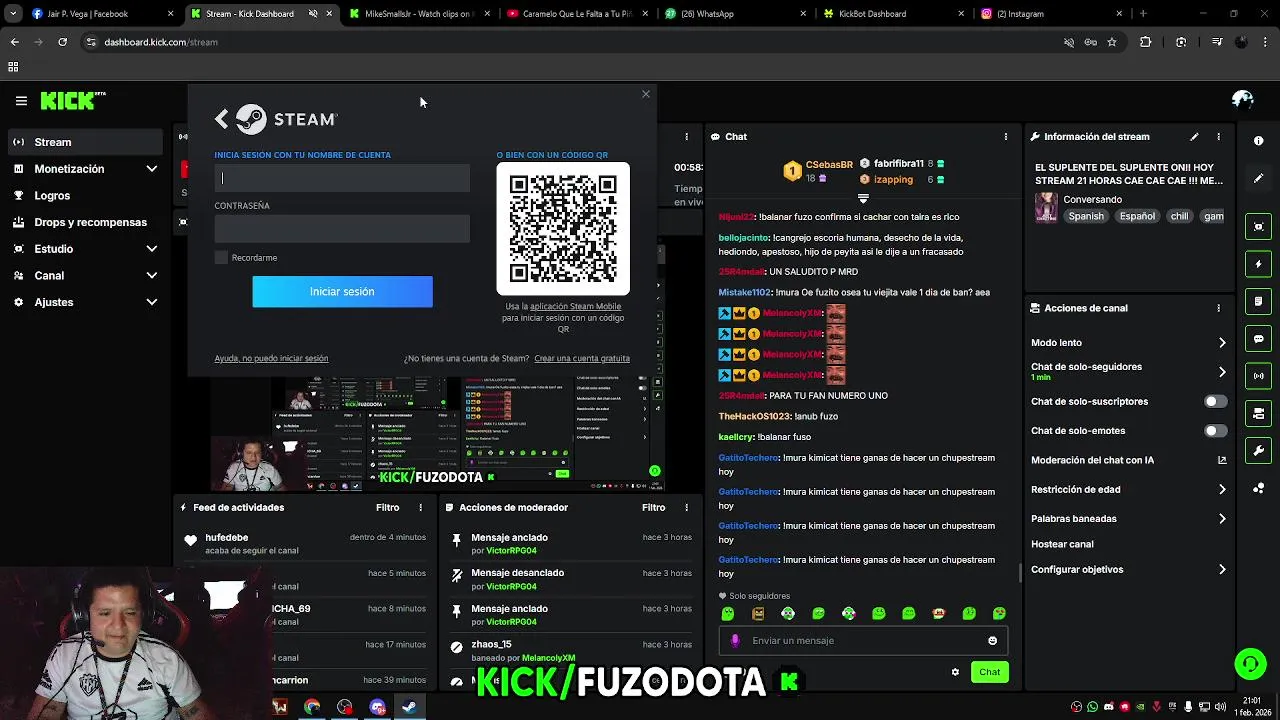Open the user avatar menu

point(1243,100)
